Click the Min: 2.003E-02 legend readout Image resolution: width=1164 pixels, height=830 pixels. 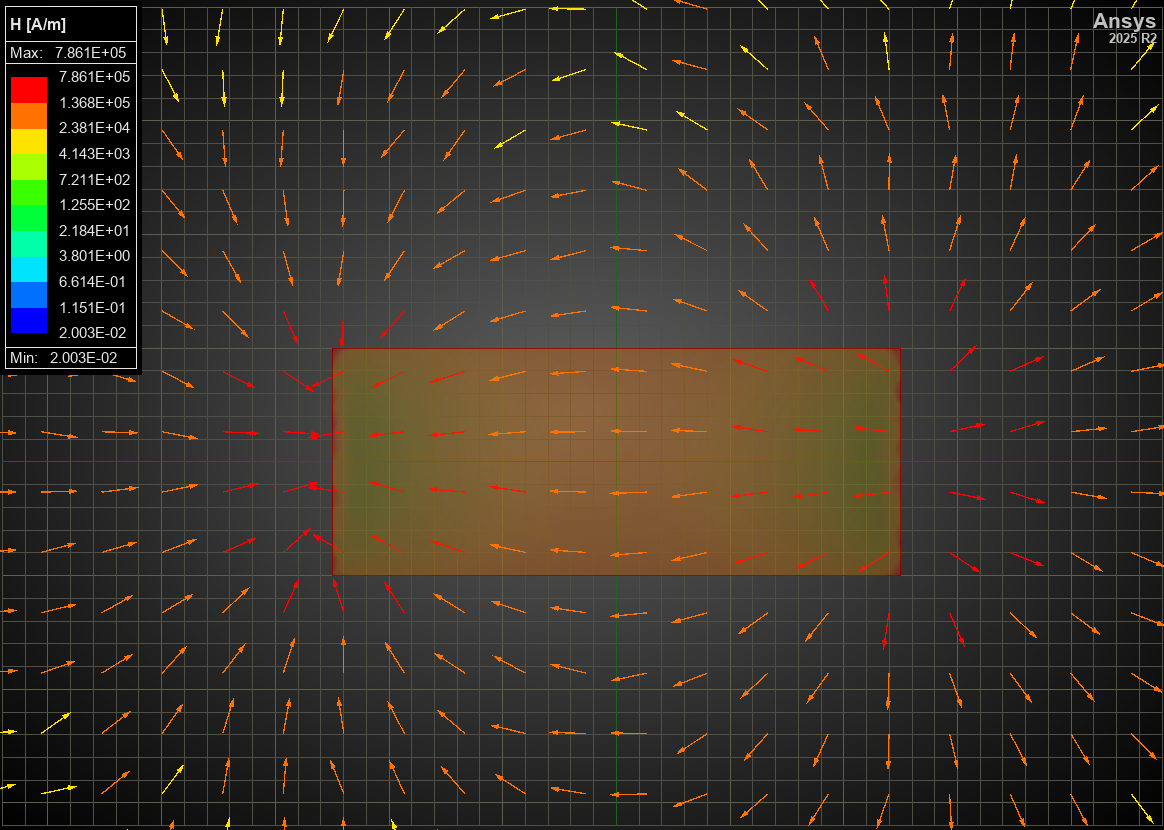click(64, 358)
